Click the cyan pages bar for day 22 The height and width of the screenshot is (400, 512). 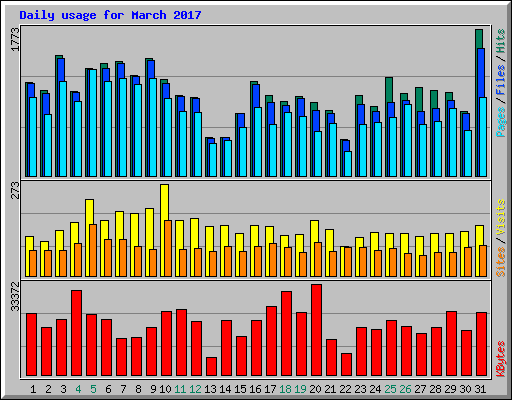(348, 164)
